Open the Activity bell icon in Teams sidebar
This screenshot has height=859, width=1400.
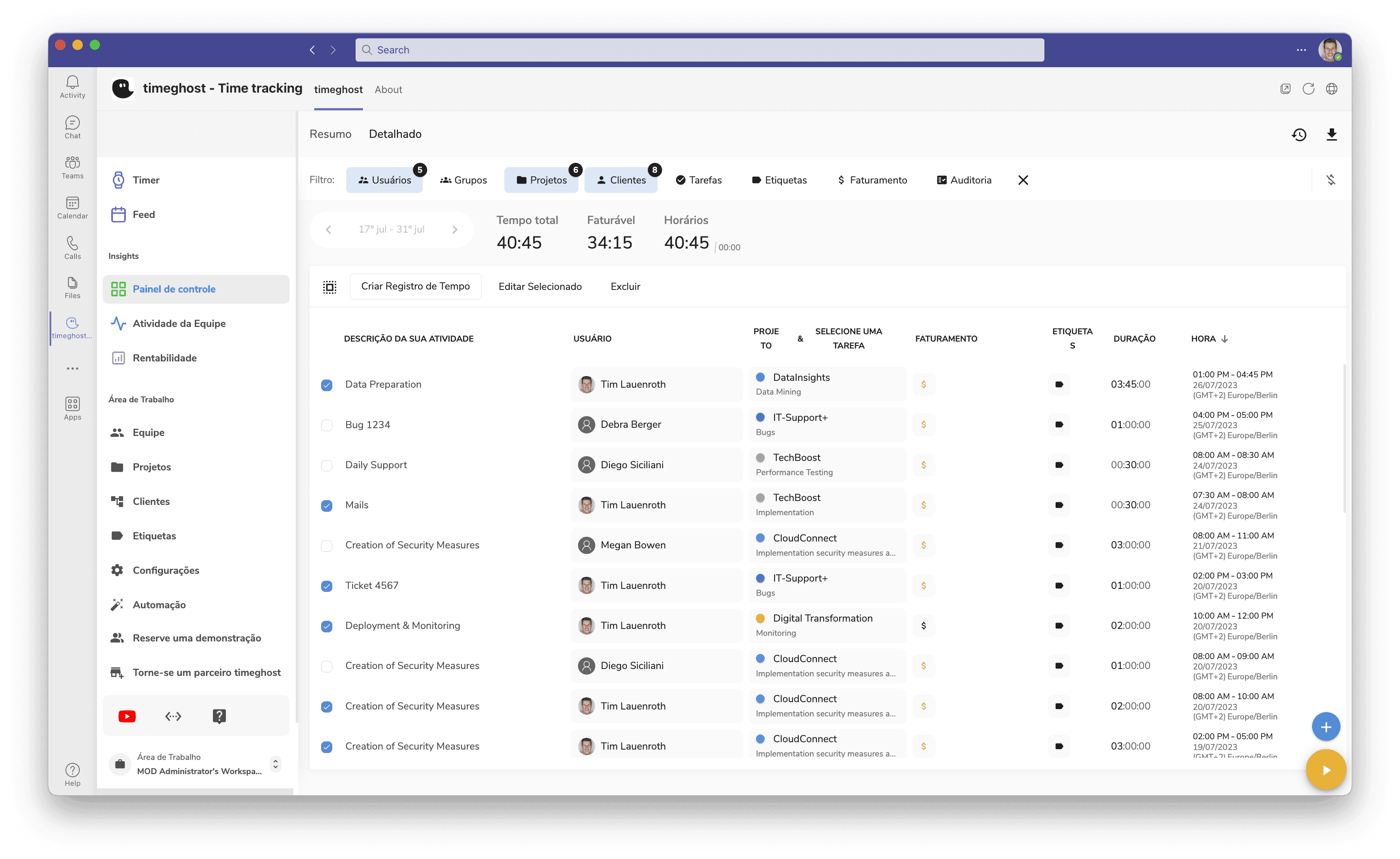(72, 87)
